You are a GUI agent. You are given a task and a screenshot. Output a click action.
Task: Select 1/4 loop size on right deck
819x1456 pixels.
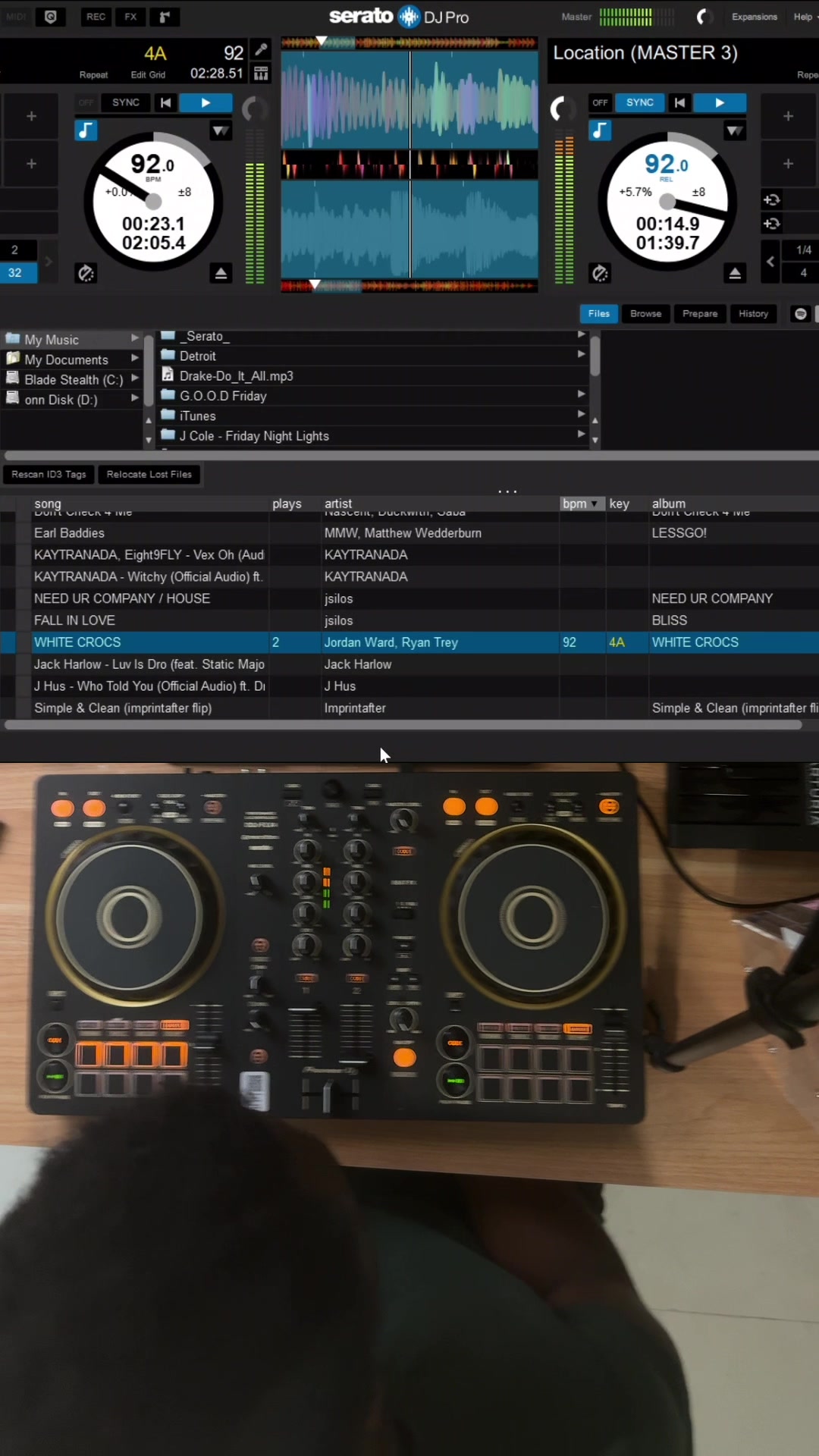pos(803,249)
